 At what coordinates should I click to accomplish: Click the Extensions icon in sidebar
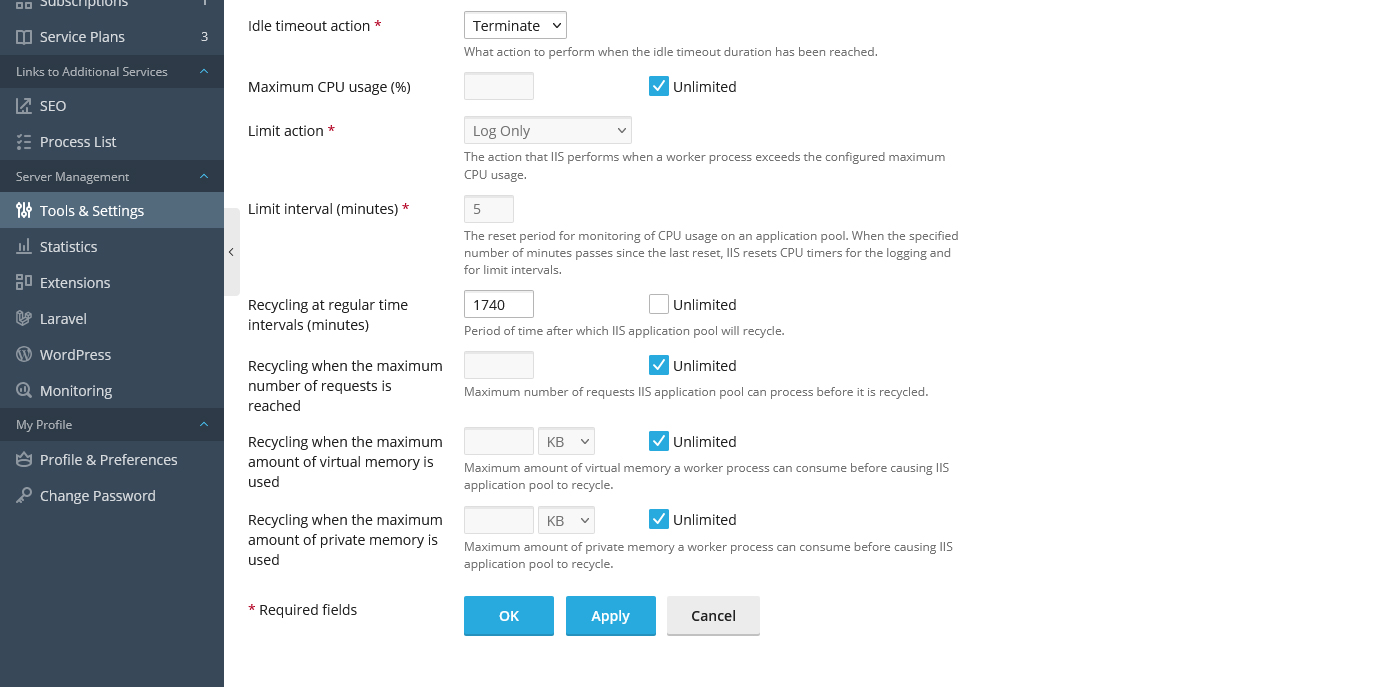(x=24, y=283)
